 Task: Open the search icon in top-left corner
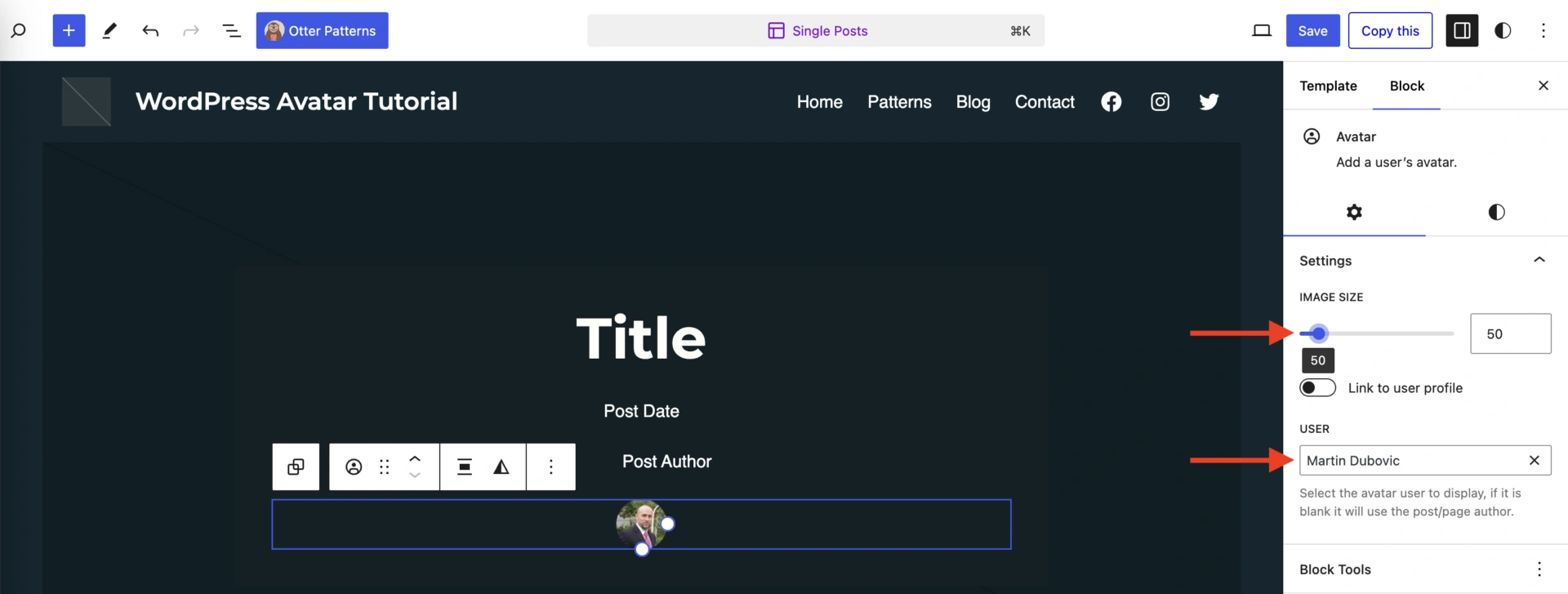[x=18, y=30]
